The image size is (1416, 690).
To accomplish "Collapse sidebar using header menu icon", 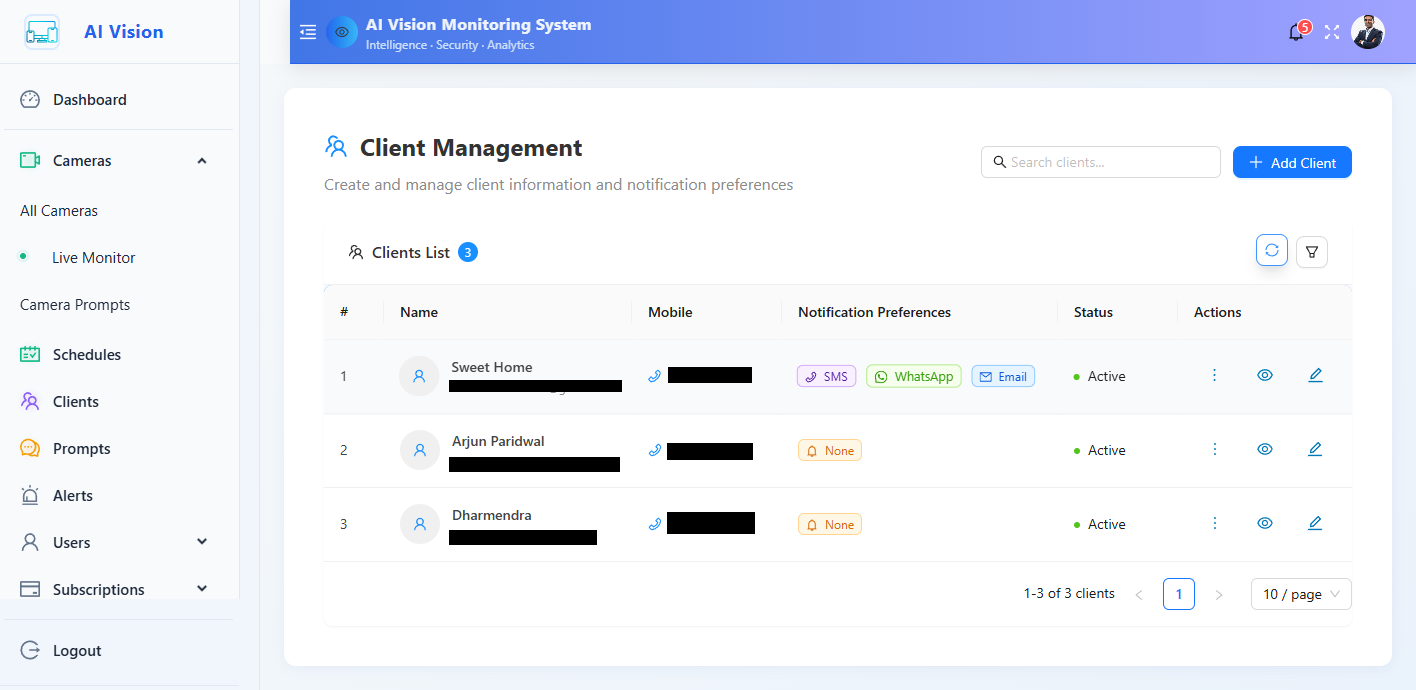I will pyautogui.click(x=308, y=32).
